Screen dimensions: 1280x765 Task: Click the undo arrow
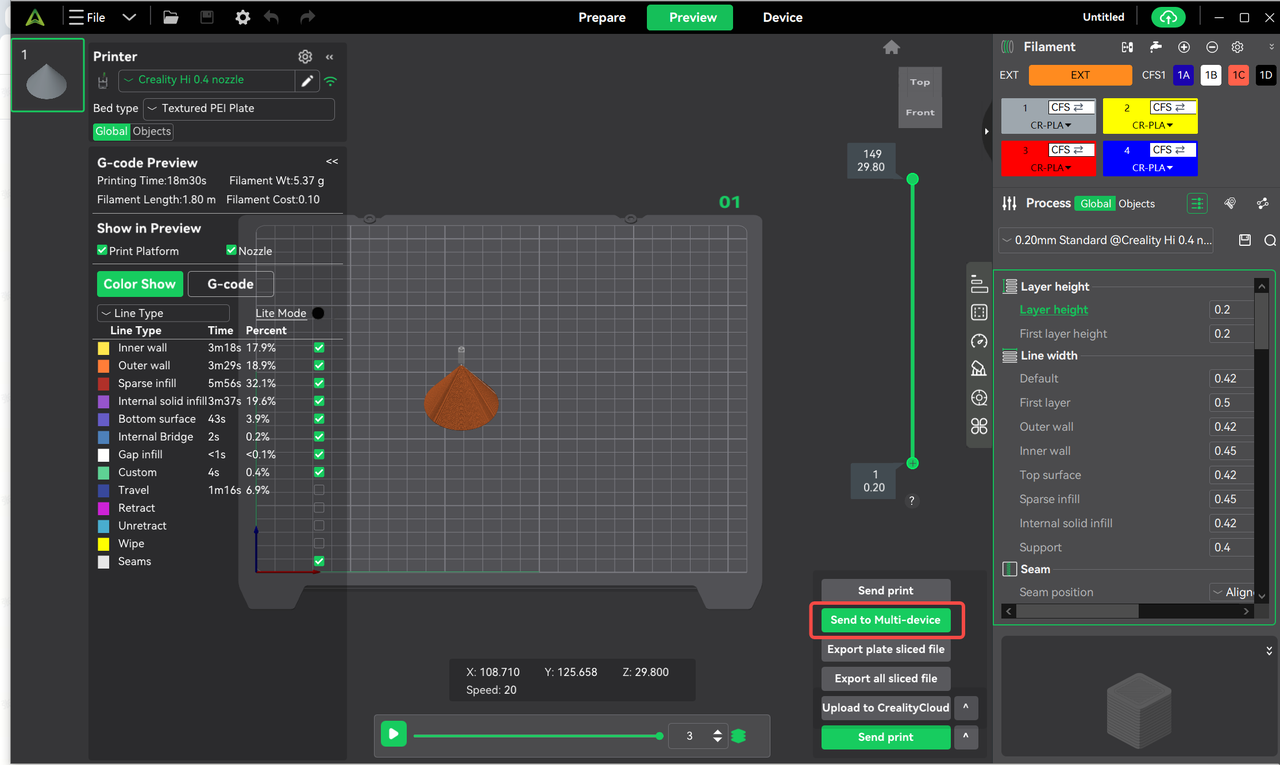pyautogui.click(x=272, y=17)
